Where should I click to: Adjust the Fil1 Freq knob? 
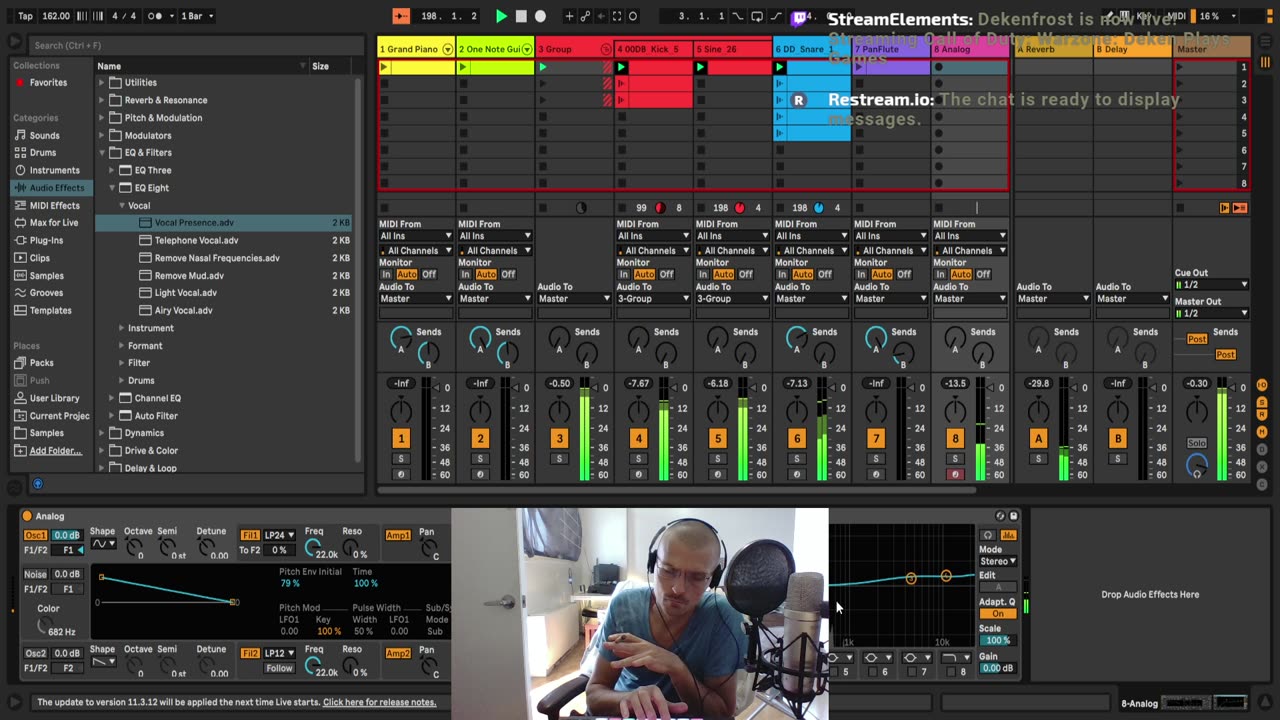(x=313, y=548)
